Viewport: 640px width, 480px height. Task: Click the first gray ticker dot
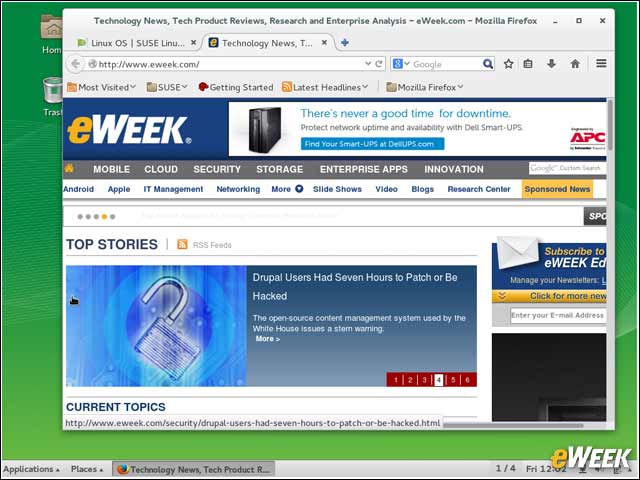coord(80,217)
